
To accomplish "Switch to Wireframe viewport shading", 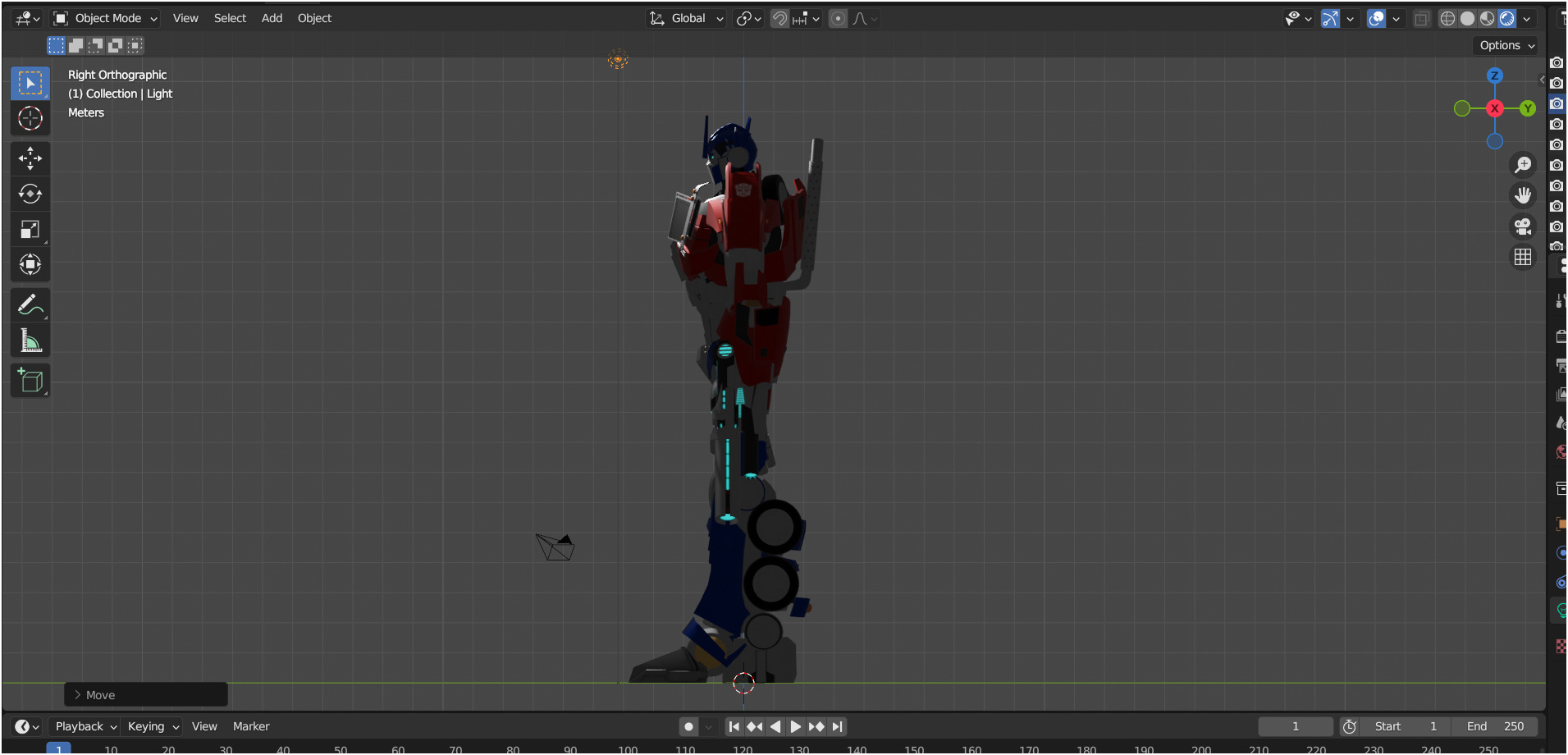I will (1448, 18).
